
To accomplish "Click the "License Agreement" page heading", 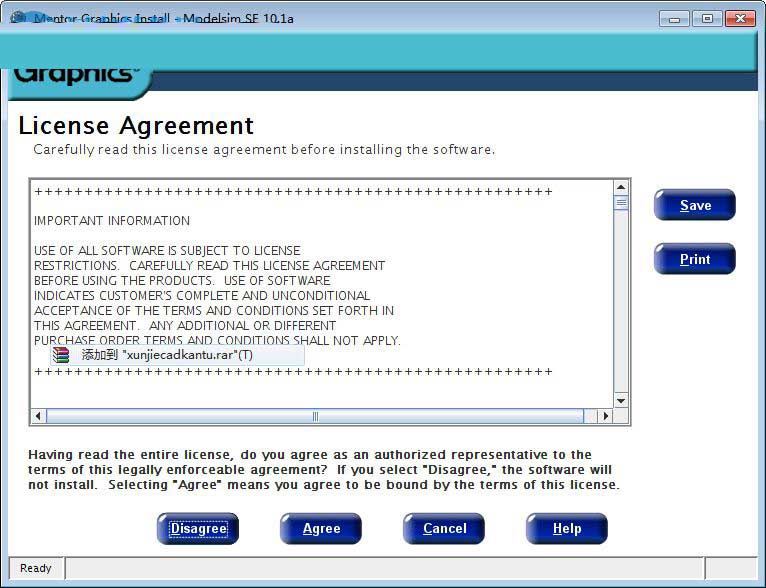I will pyautogui.click(x=136, y=126).
